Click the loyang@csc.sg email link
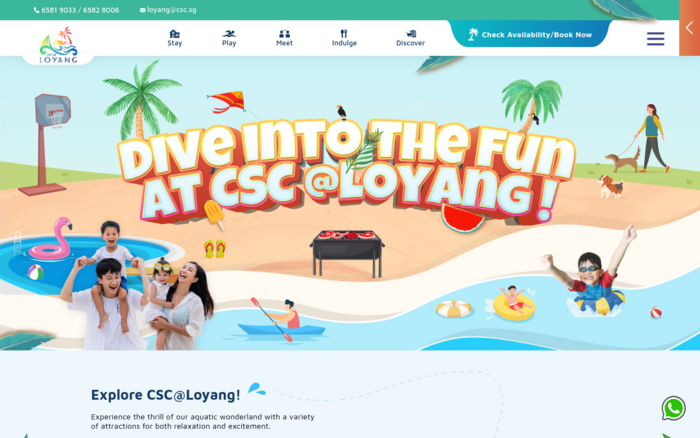Screen dimensions: 700x438 coord(171,10)
